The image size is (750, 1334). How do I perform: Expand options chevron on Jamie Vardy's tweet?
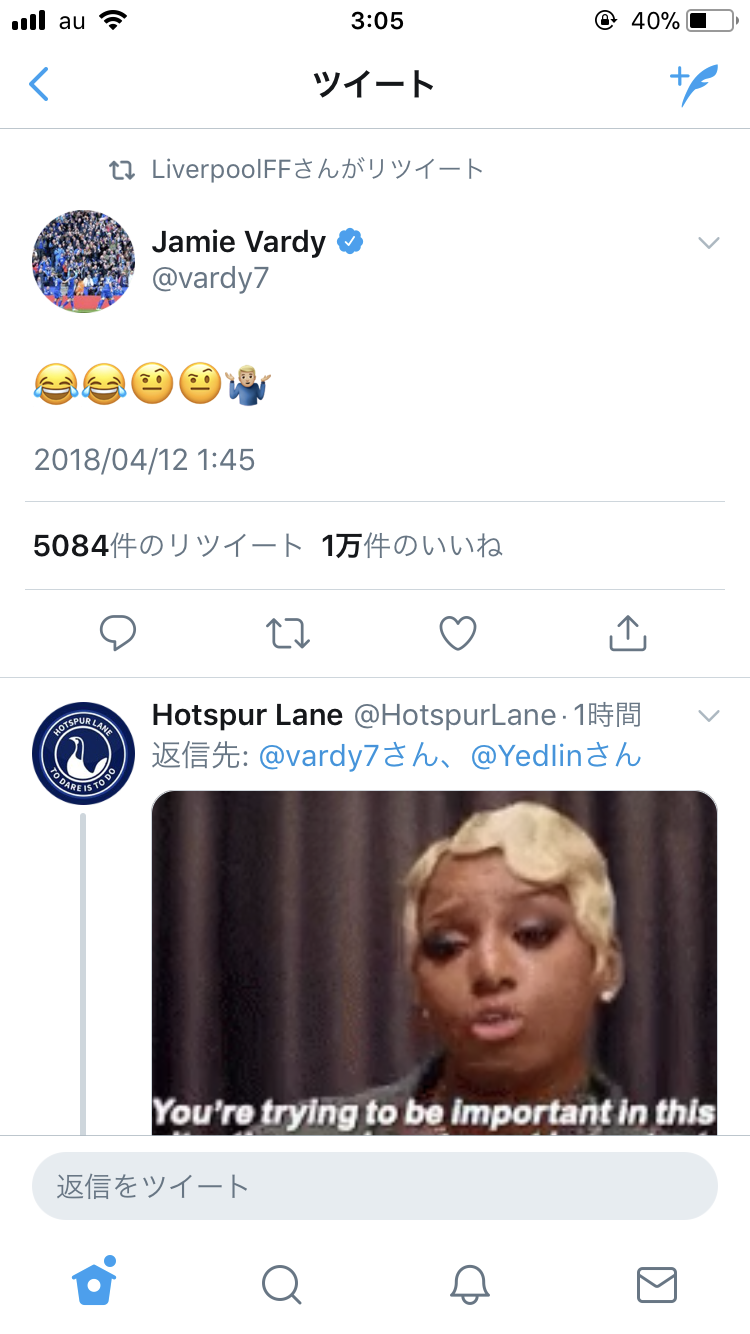708,243
